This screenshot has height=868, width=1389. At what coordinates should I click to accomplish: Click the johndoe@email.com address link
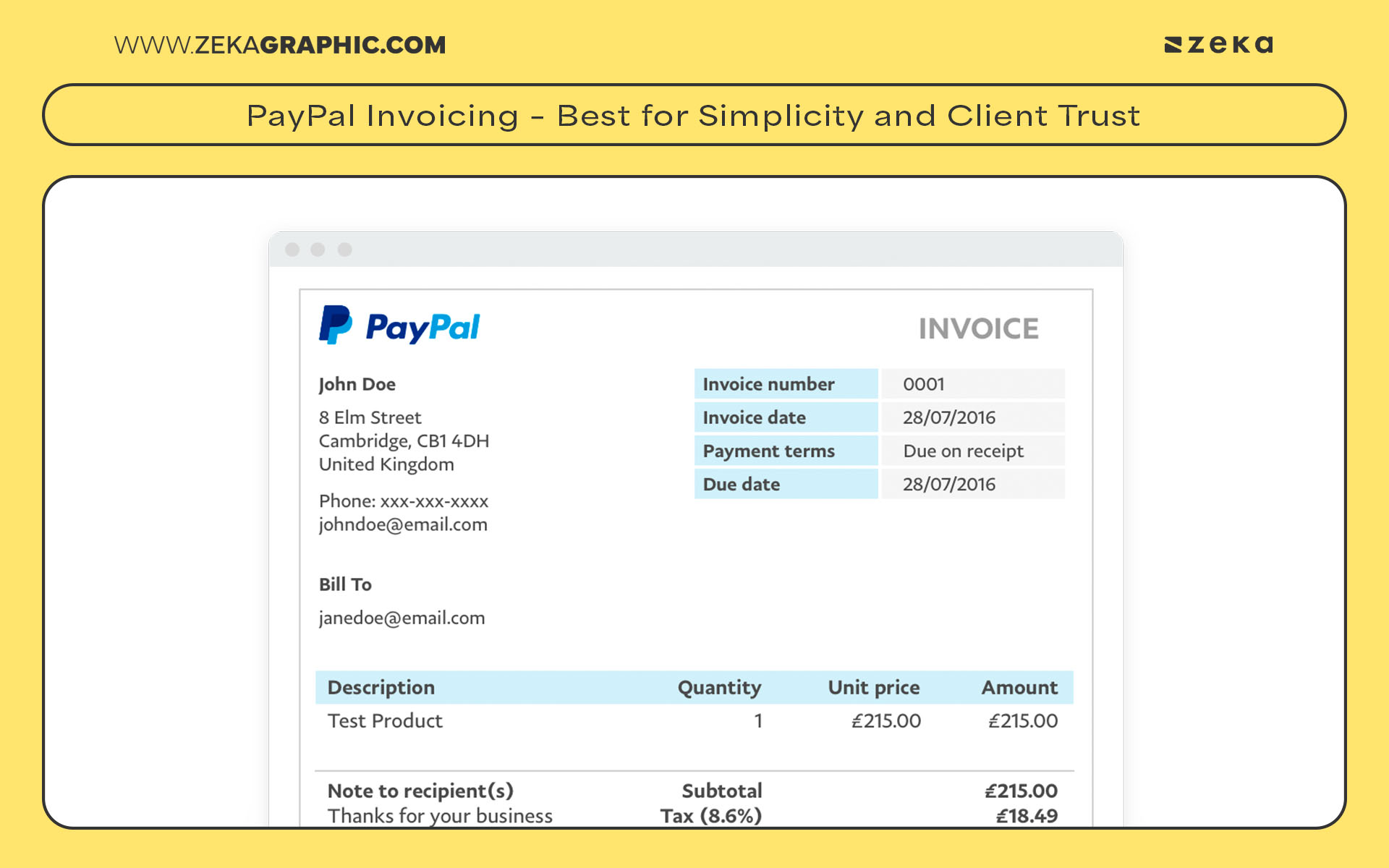[x=403, y=525]
